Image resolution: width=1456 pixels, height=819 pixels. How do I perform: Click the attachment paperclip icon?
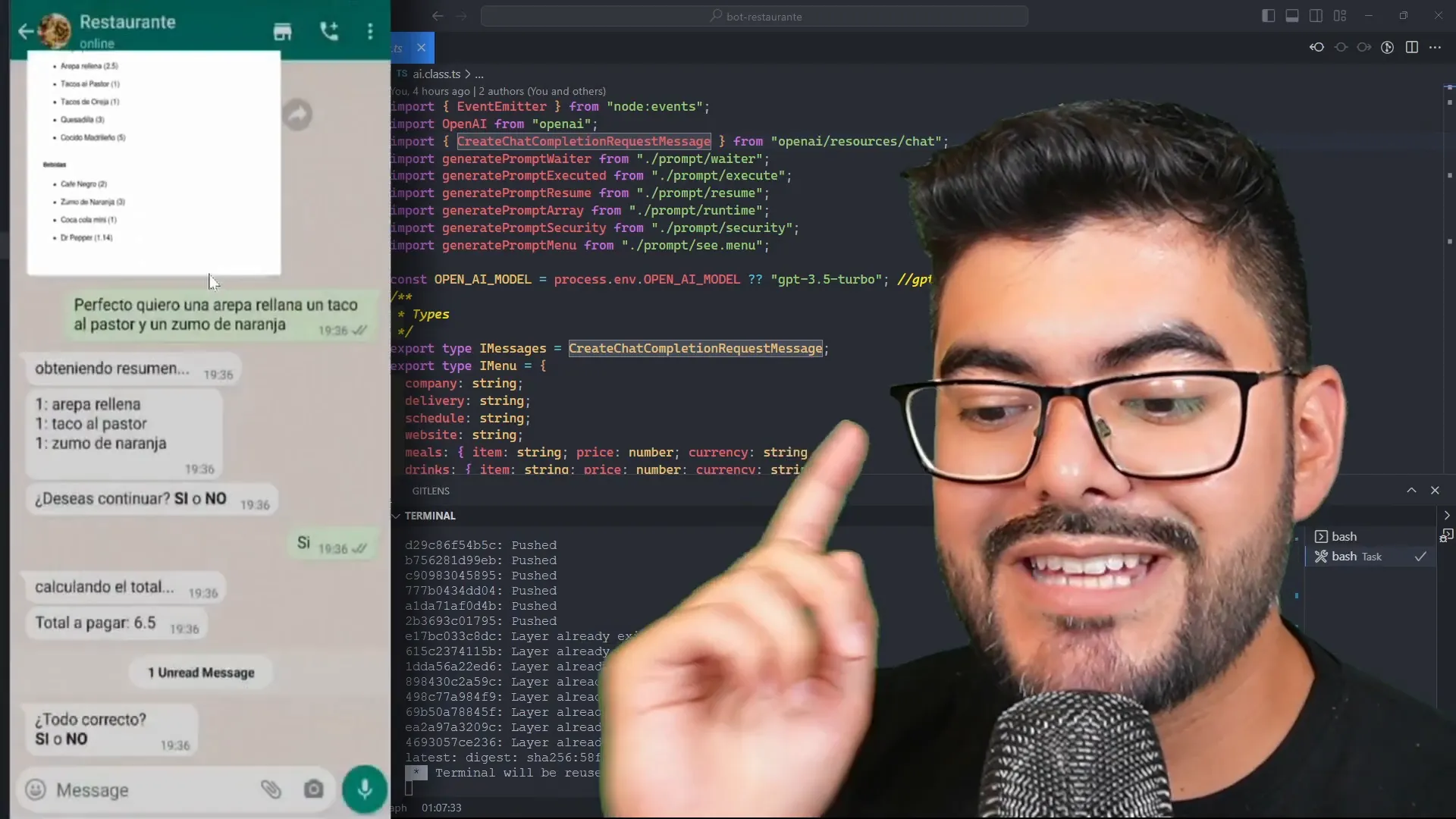tap(271, 789)
